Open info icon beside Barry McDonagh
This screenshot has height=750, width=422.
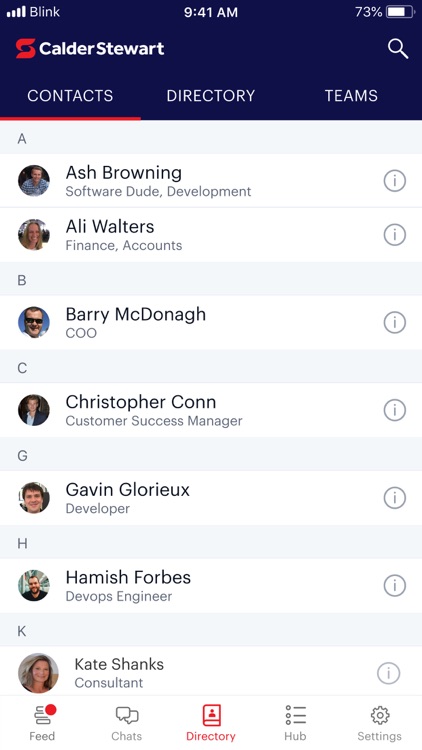[395, 322]
